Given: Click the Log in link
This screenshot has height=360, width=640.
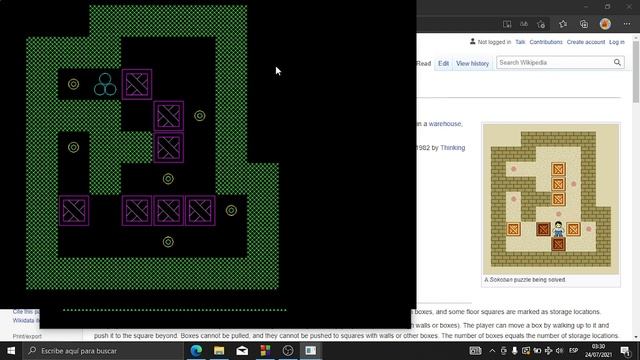Looking at the screenshot, I should [617, 42].
